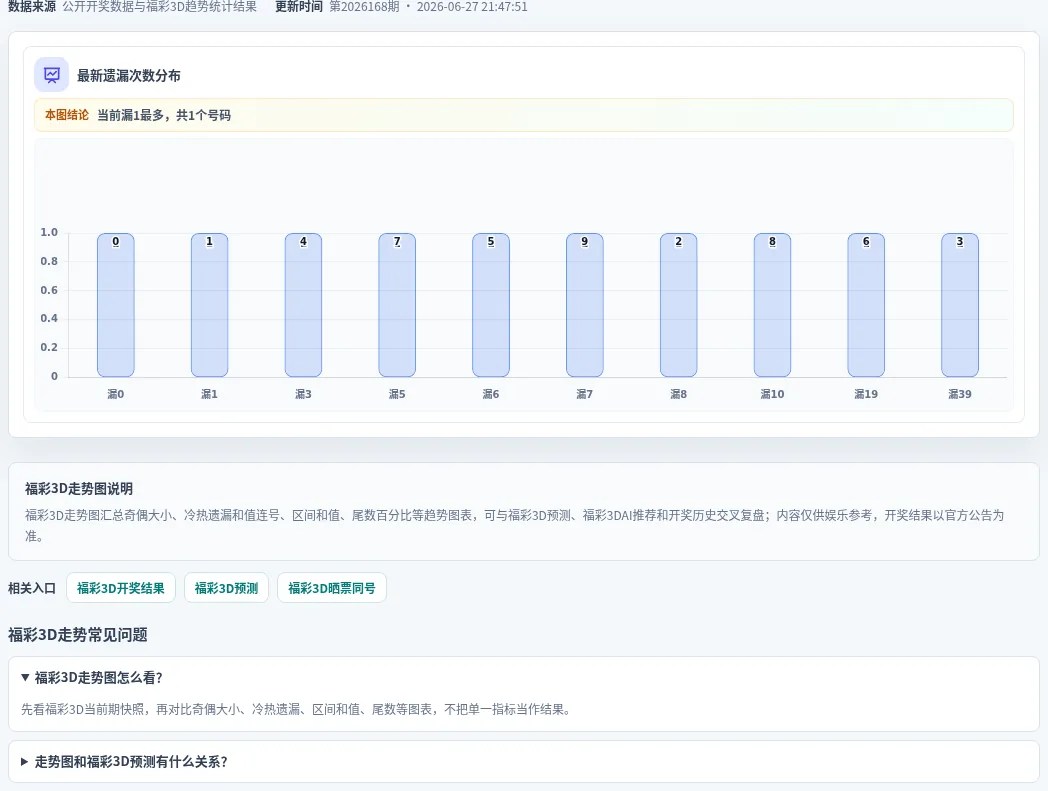
Task: Click the x-axis label 漏10
Action: [x=772, y=394]
